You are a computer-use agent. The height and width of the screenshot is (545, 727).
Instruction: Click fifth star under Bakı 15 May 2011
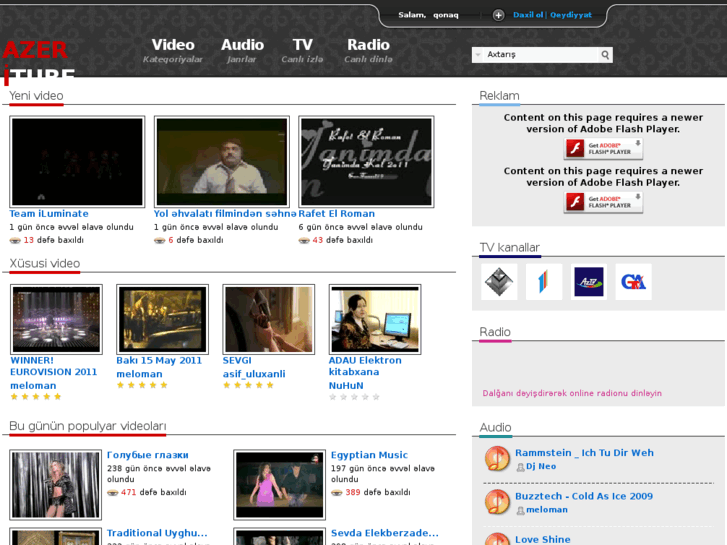pos(164,385)
